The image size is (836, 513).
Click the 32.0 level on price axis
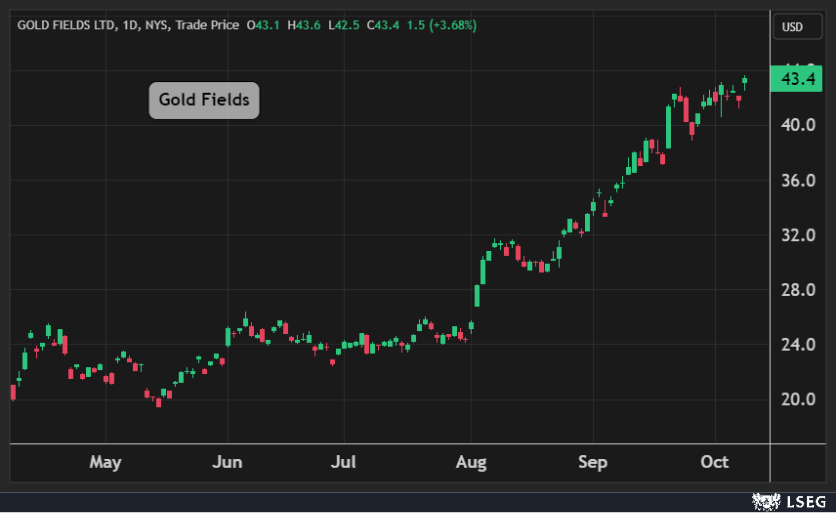click(x=797, y=235)
